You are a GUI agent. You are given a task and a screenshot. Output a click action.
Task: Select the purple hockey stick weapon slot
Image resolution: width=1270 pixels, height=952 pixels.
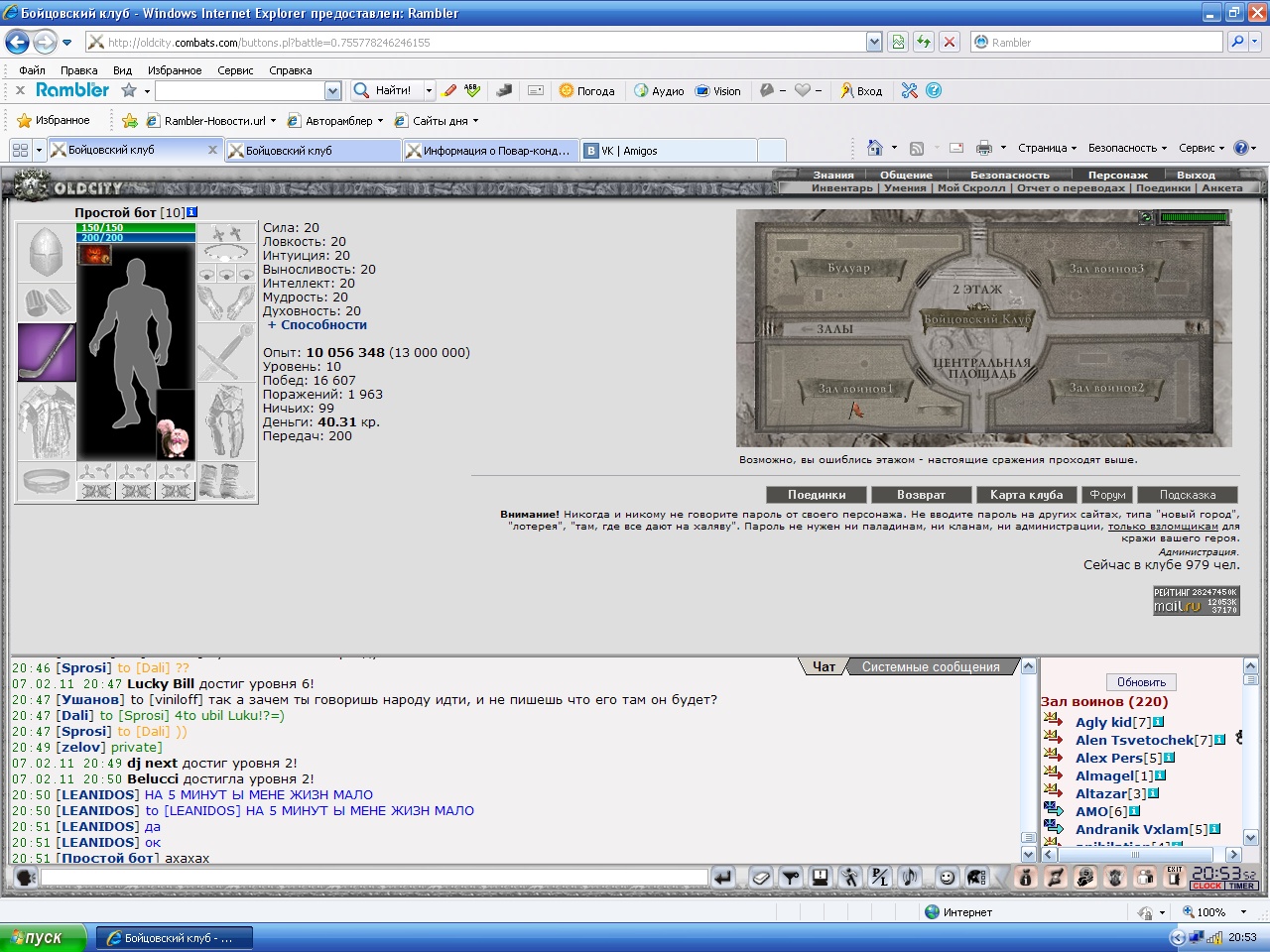[x=46, y=352]
